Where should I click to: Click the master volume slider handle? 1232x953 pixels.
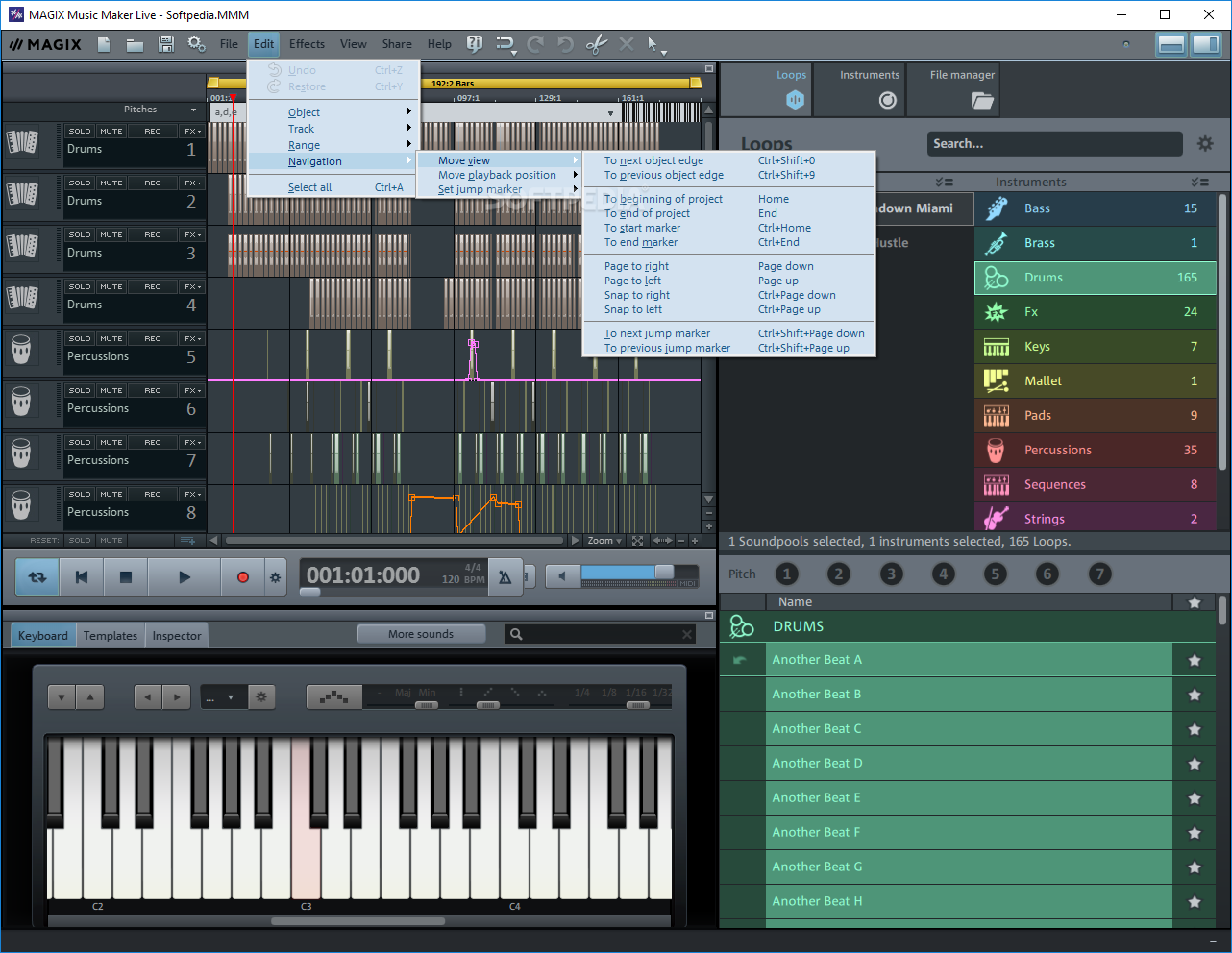664,573
